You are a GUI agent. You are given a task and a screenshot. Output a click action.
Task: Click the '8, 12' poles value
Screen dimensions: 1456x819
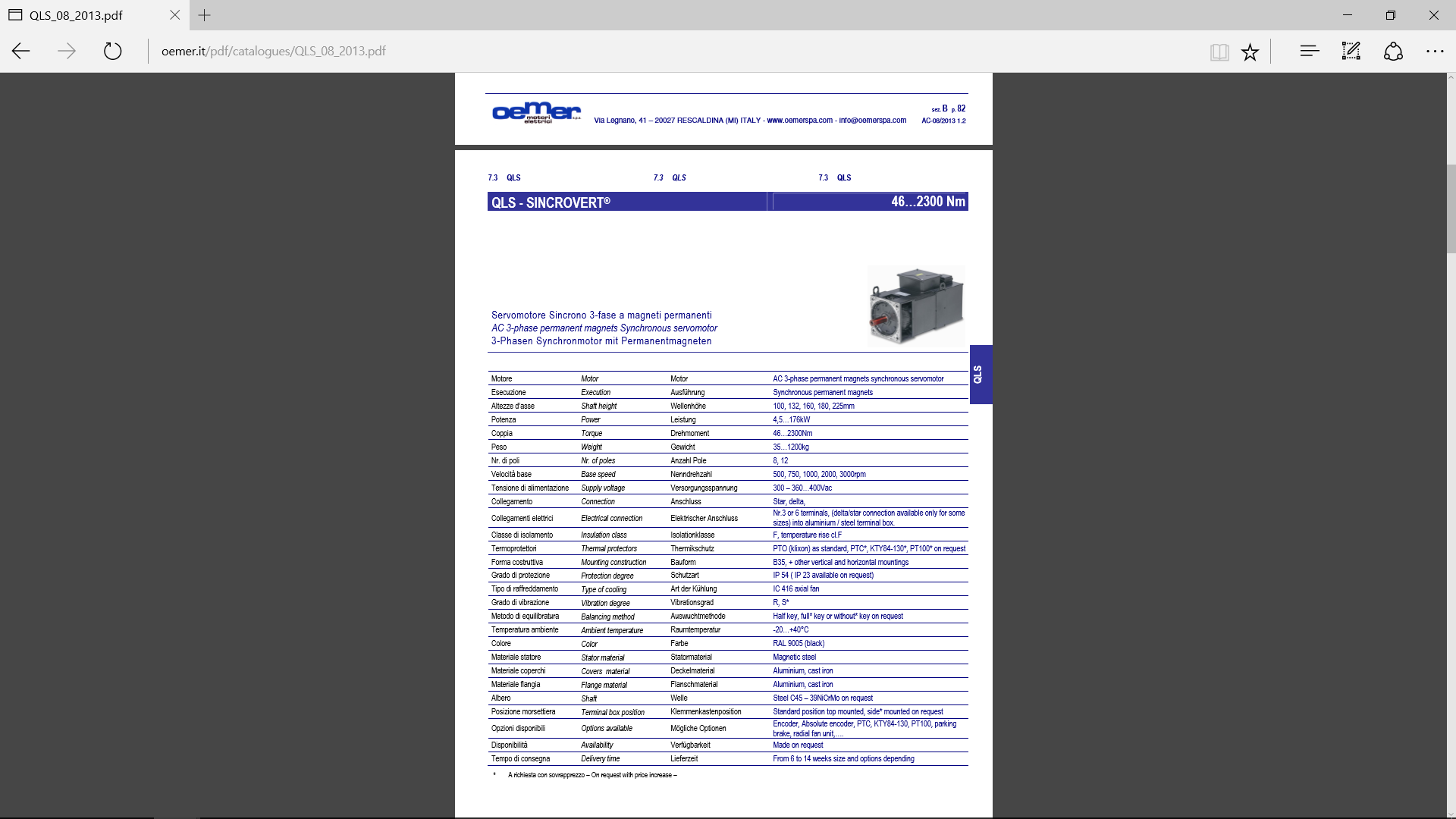(x=780, y=461)
